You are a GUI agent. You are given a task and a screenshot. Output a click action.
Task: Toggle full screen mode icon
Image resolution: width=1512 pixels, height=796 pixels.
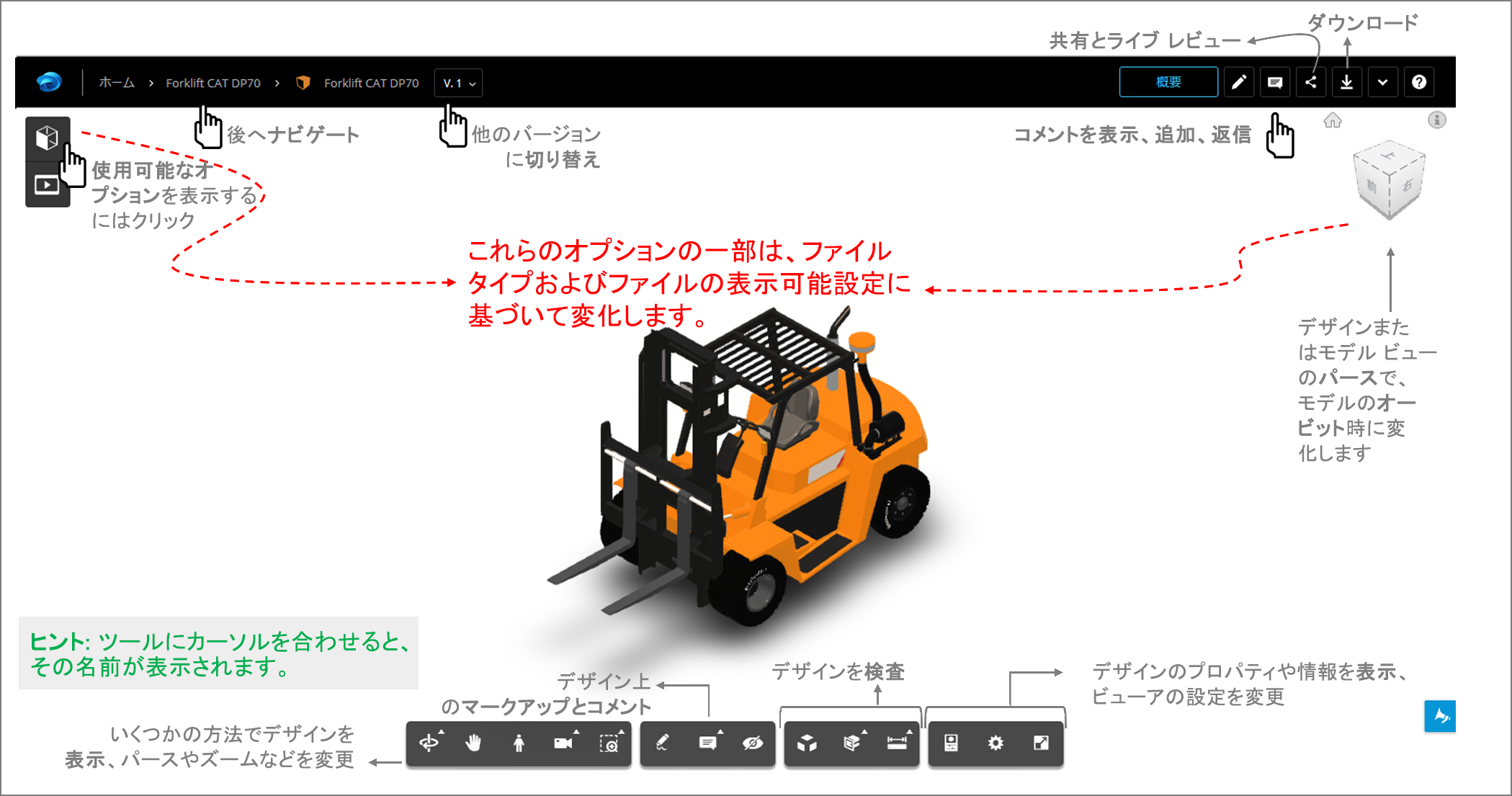click(x=1041, y=743)
